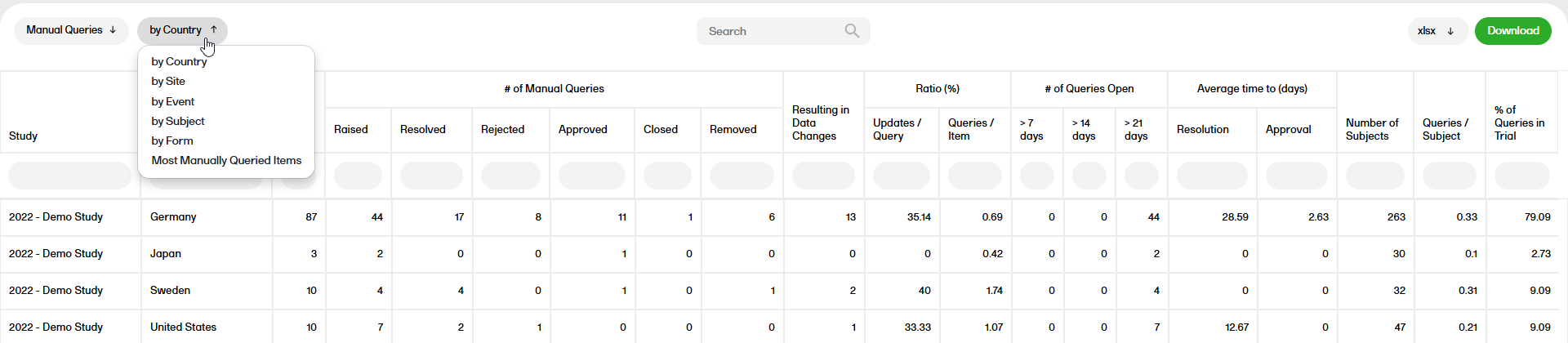
Task: Click the Resulting in Data Changes header
Action: pyautogui.click(x=822, y=122)
